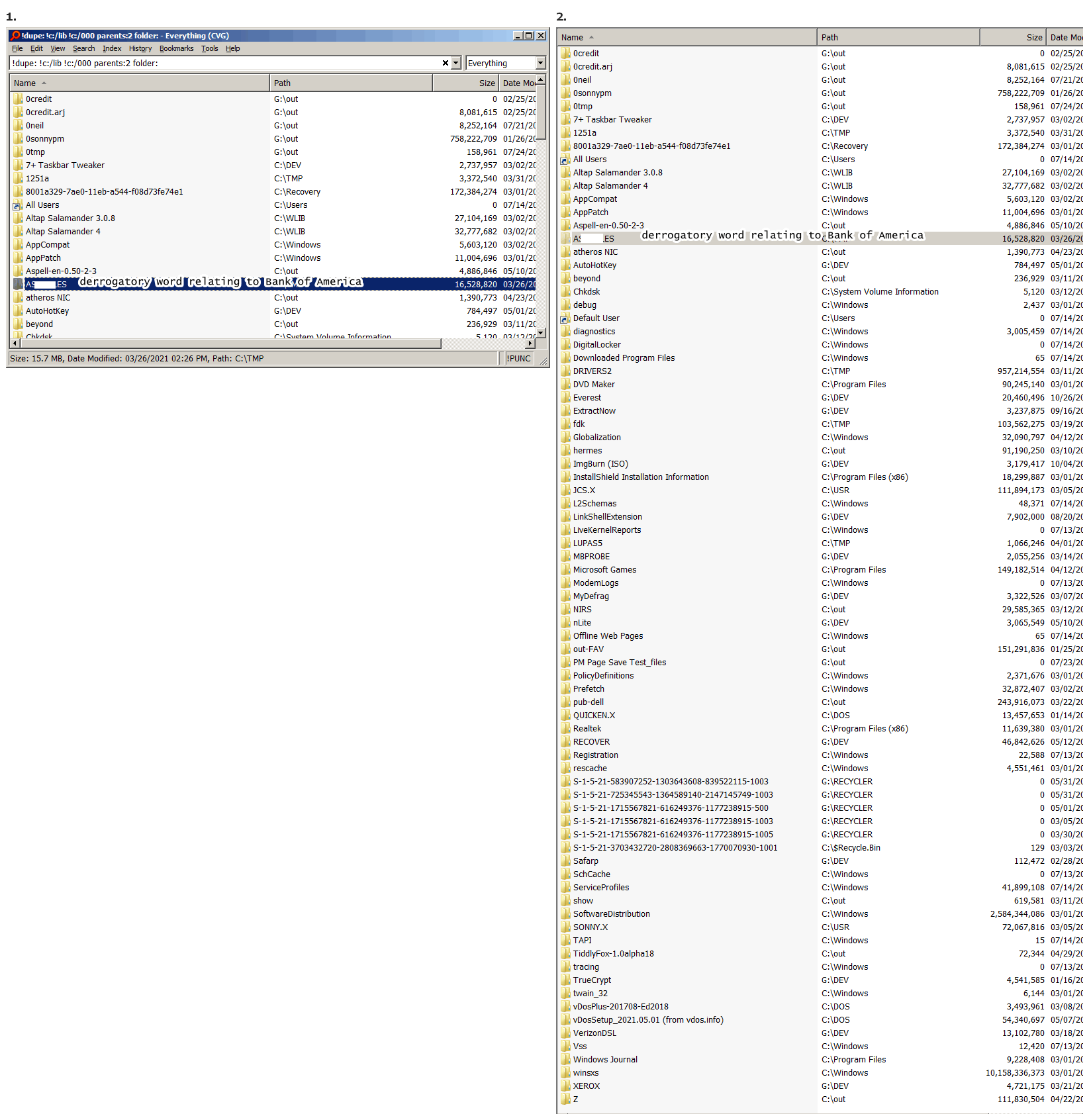The height and width of the screenshot is (1120, 1089).
Task: Open the Tools menu
Action: (209, 48)
